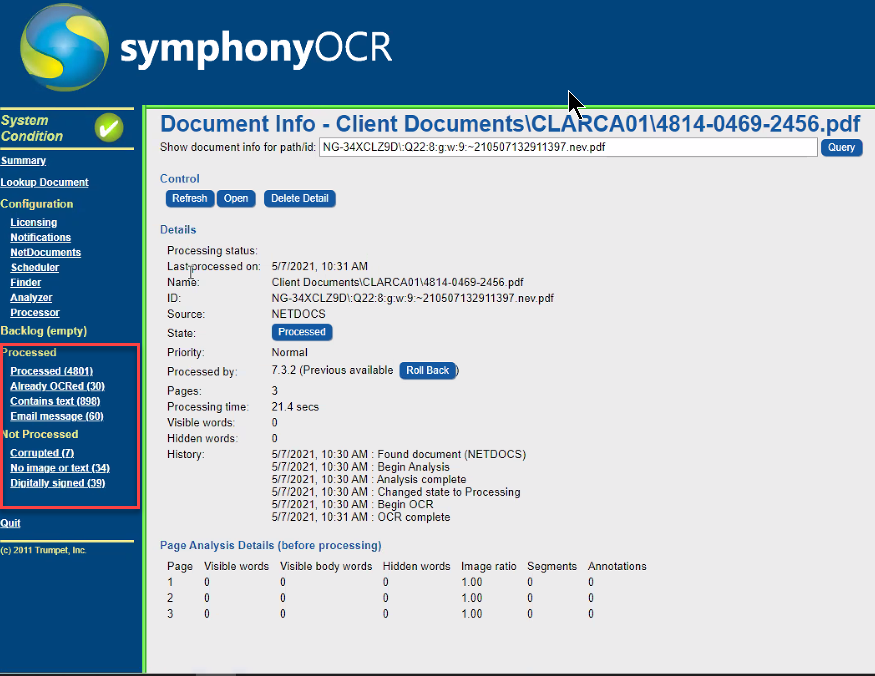875x676 pixels.
Task: View Already OCRed (30) documents
Action: 57,386
